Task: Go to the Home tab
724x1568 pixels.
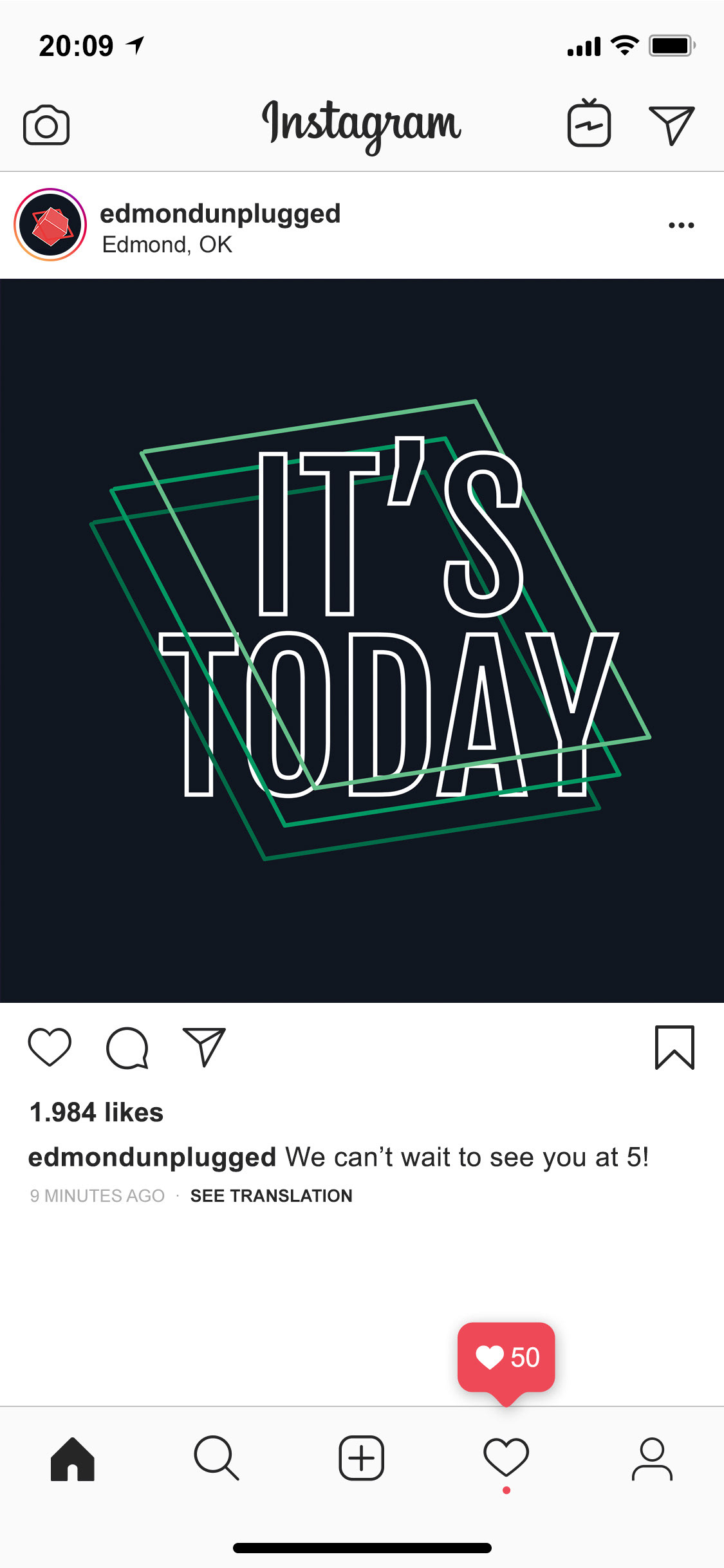Action: tap(73, 1459)
